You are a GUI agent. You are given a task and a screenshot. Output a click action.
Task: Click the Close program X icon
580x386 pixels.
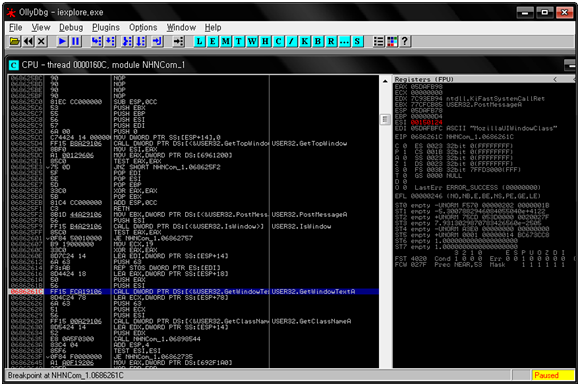coord(41,41)
